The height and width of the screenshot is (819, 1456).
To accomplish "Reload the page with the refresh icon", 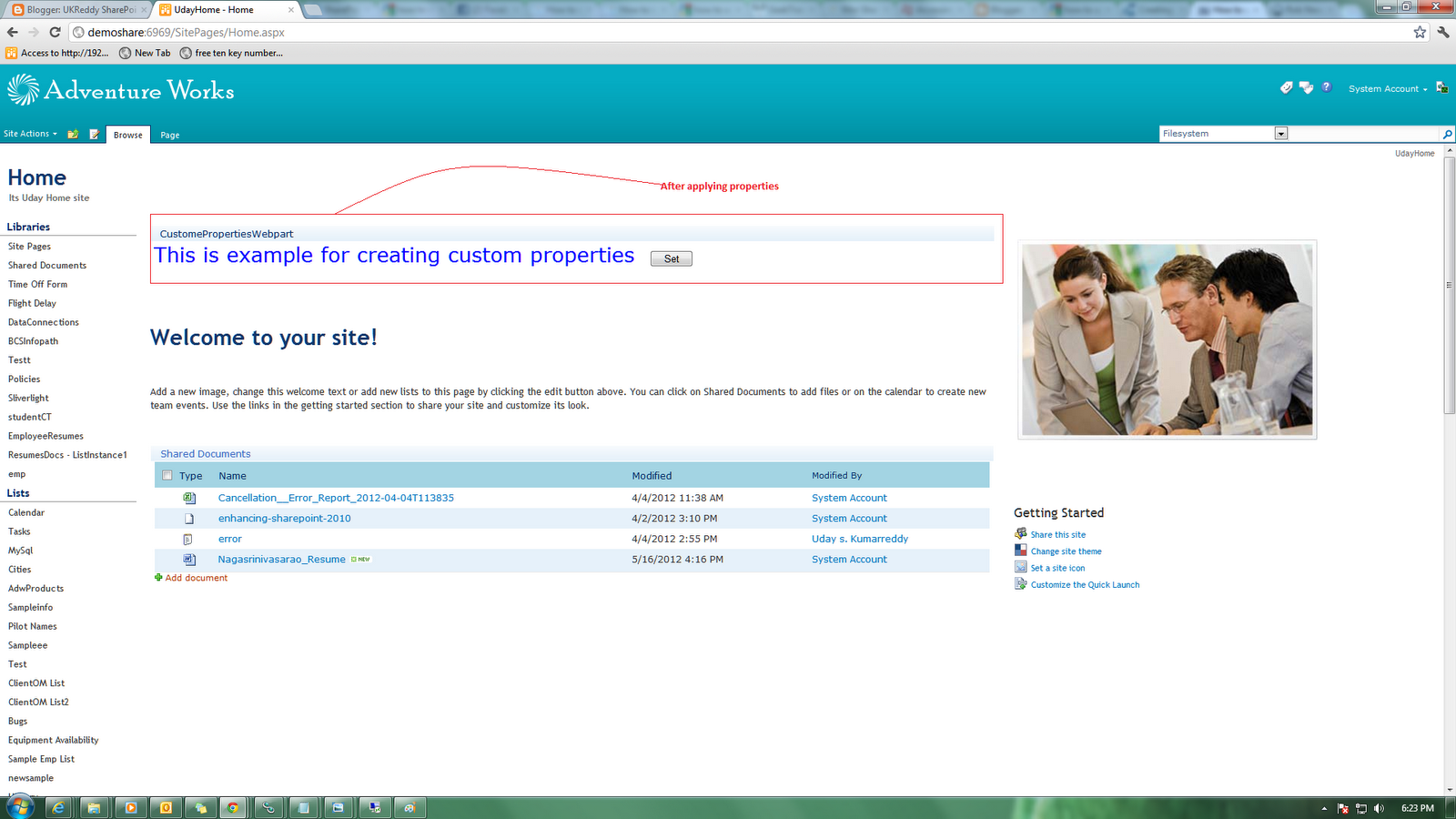I will click(55, 32).
